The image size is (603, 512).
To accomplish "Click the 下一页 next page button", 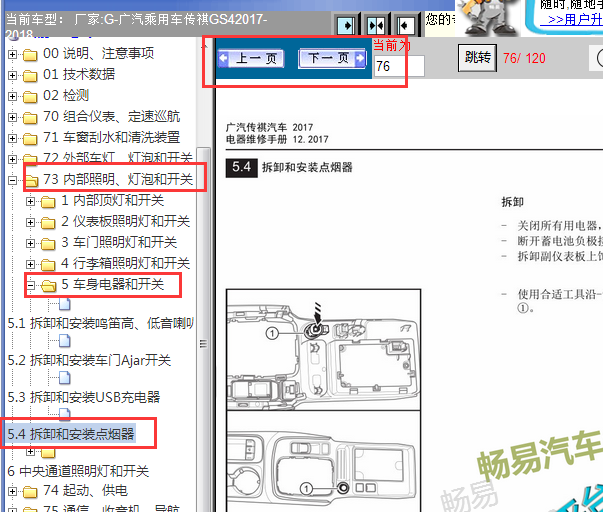I will tap(332, 58).
